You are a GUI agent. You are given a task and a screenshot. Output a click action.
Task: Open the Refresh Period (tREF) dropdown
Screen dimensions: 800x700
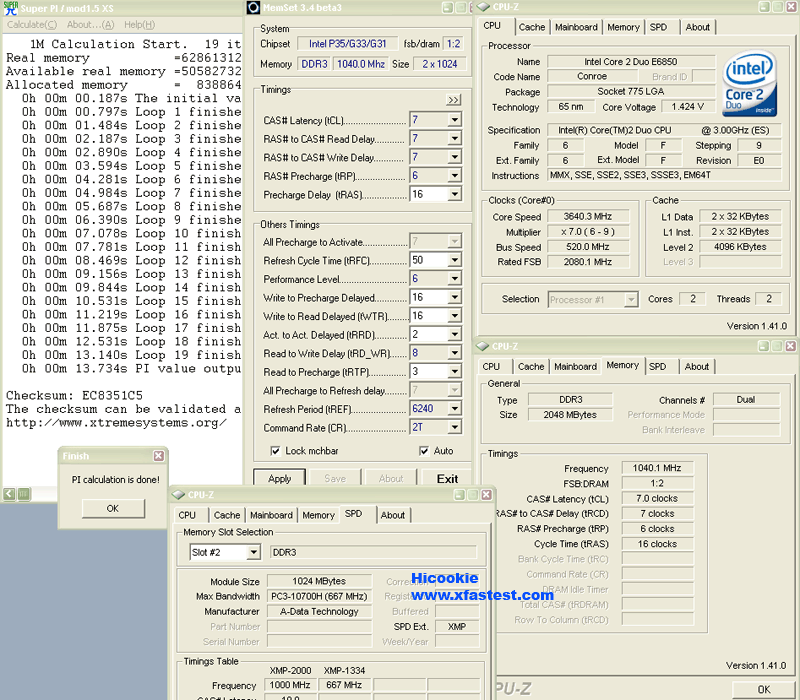point(455,409)
